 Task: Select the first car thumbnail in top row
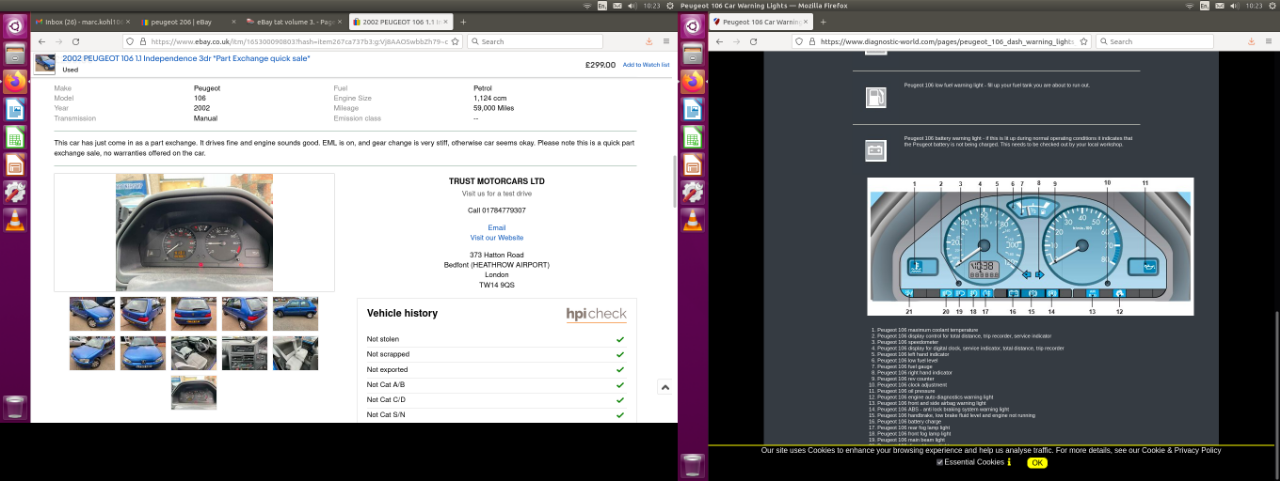(92, 314)
